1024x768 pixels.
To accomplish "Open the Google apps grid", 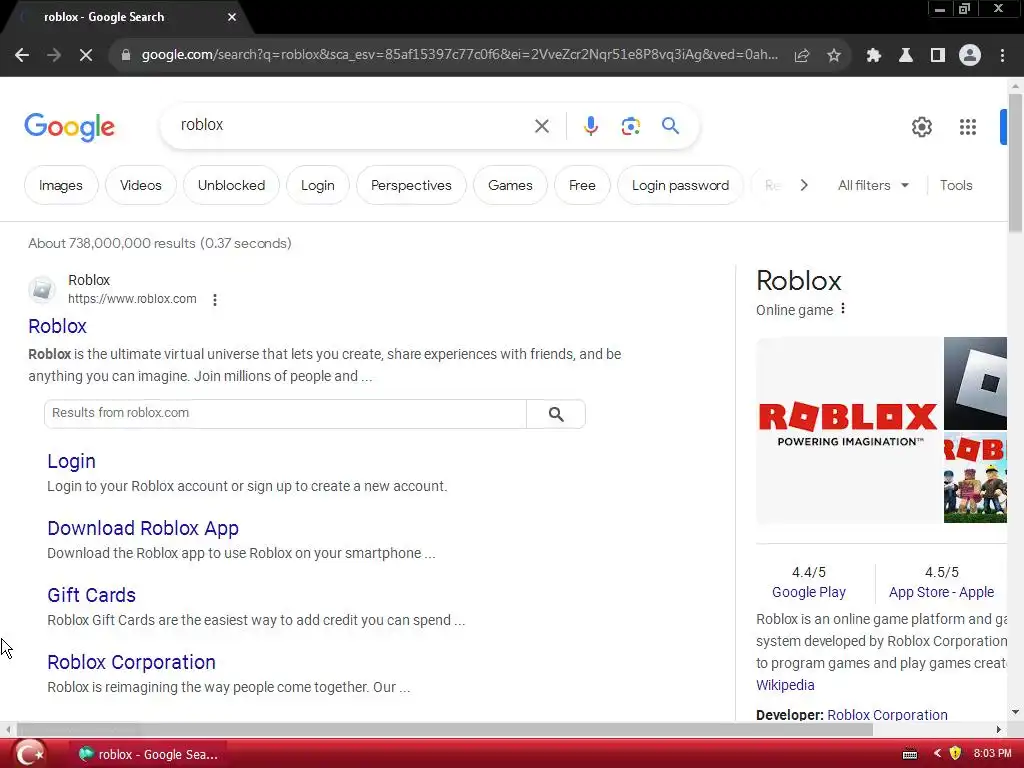I will [x=968, y=127].
